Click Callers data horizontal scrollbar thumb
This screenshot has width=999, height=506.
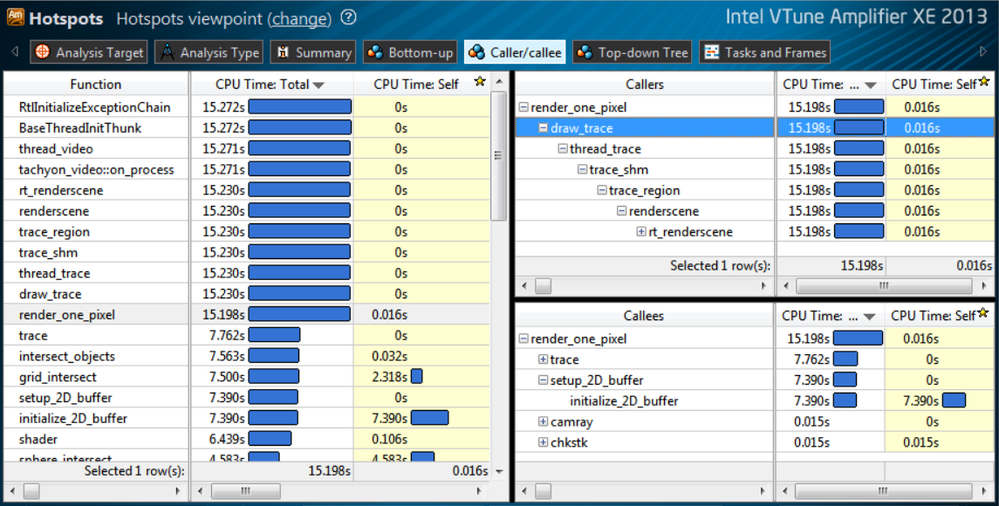click(883, 286)
